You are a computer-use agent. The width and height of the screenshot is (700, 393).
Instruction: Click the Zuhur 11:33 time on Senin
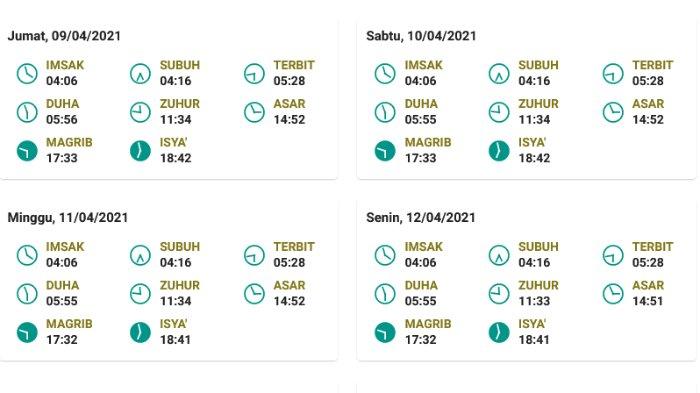[x=534, y=301]
